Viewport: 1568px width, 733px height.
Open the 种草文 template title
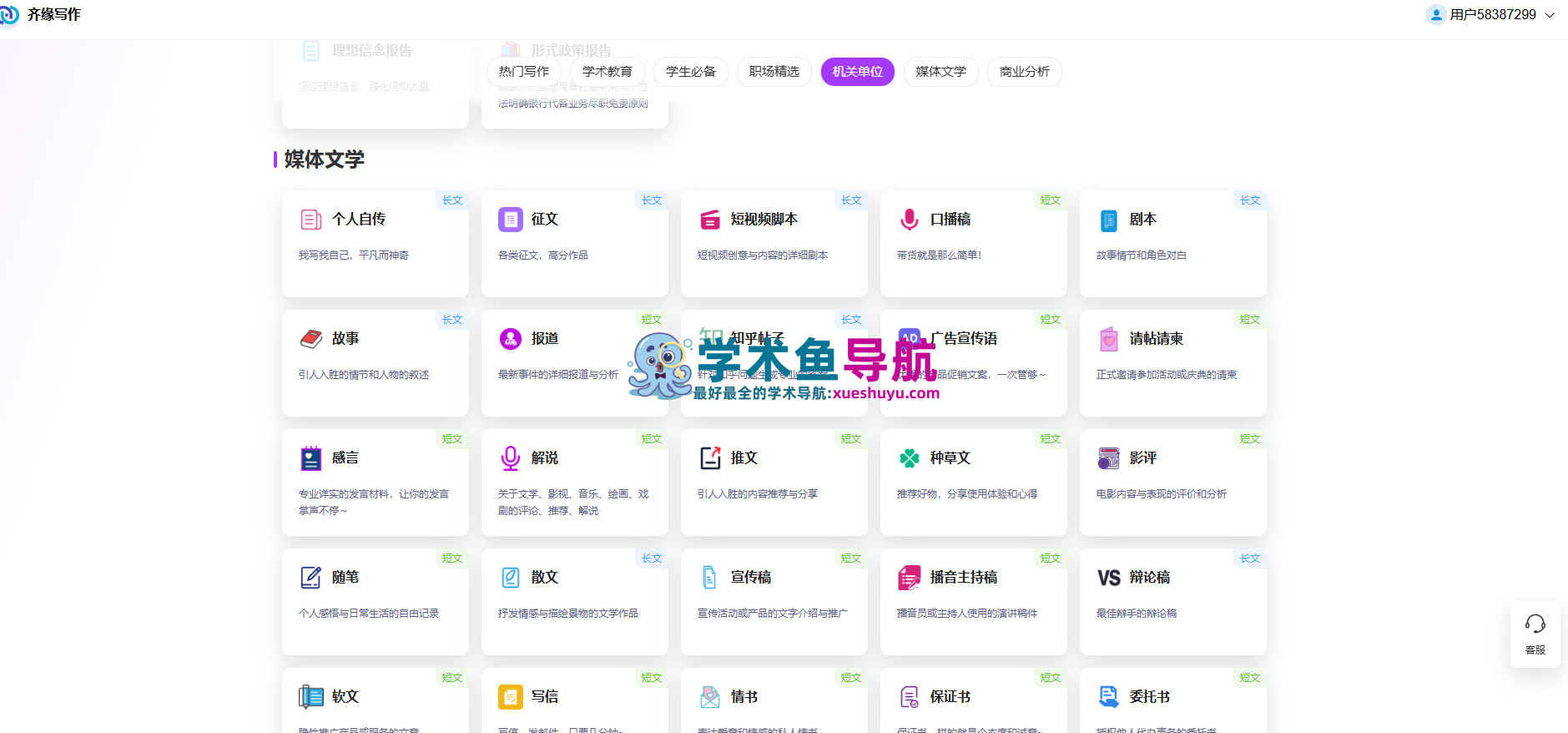[x=950, y=458]
